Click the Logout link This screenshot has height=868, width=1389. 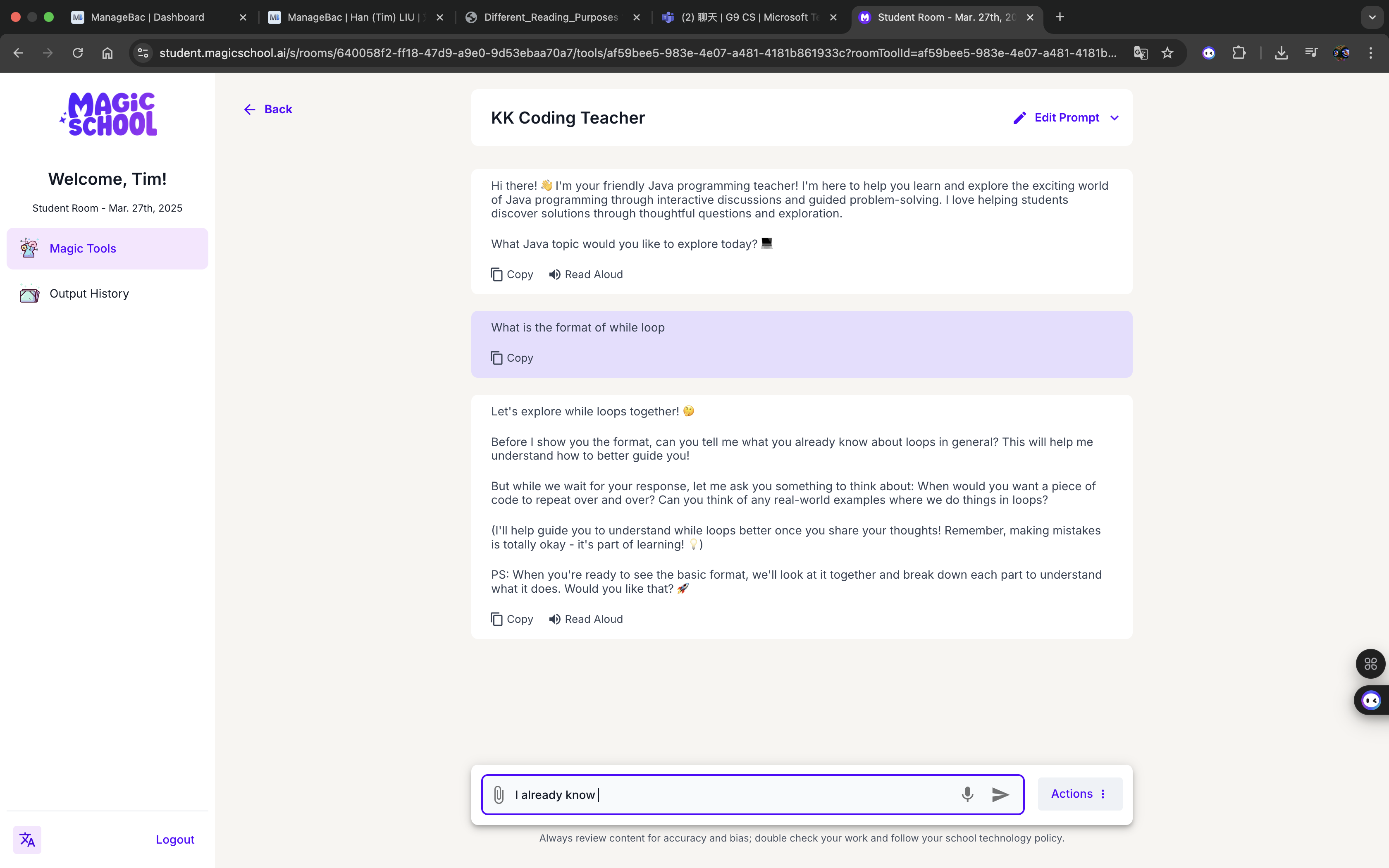coord(174,839)
